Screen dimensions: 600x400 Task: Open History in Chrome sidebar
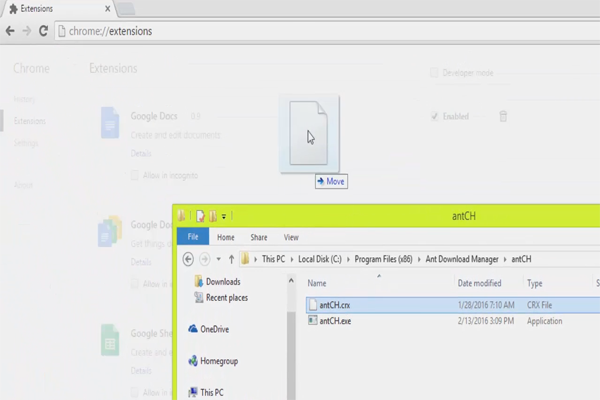click(x=24, y=100)
